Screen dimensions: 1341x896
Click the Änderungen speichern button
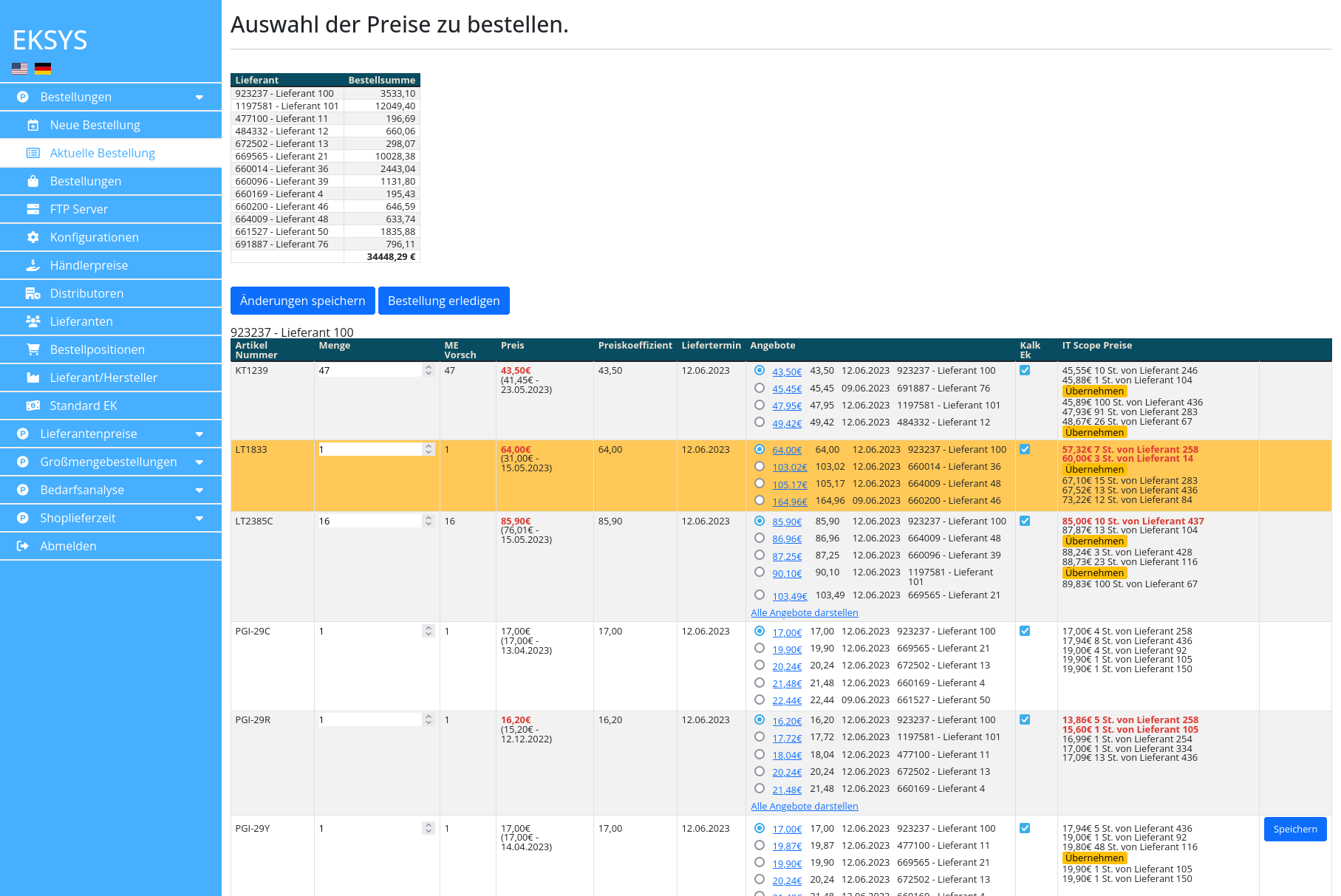pyautogui.click(x=302, y=301)
